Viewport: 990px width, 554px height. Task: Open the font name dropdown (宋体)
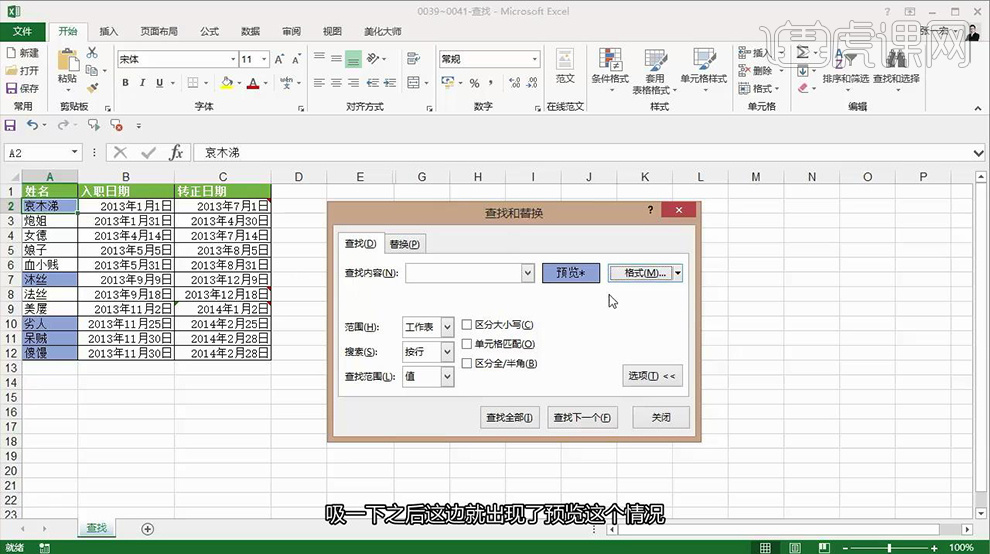tap(233, 59)
